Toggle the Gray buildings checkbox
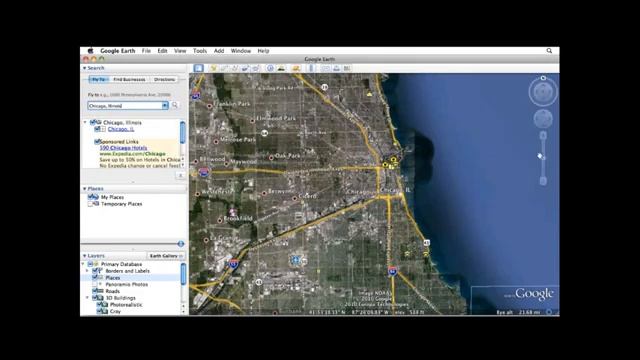Viewport: 640px width, 360px height. [x=99, y=311]
